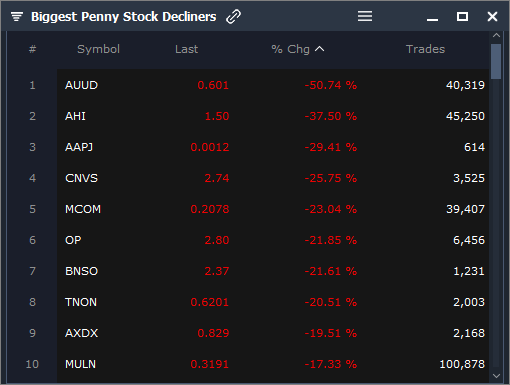The height and width of the screenshot is (385, 510).
Task: Select TNON last price 0.6201
Action: (x=210, y=302)
